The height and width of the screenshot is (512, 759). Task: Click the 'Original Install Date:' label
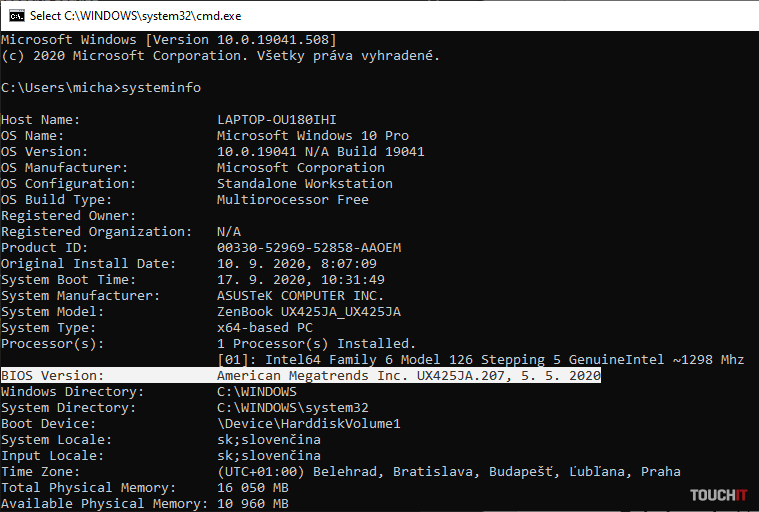click(x=89, y=263)
